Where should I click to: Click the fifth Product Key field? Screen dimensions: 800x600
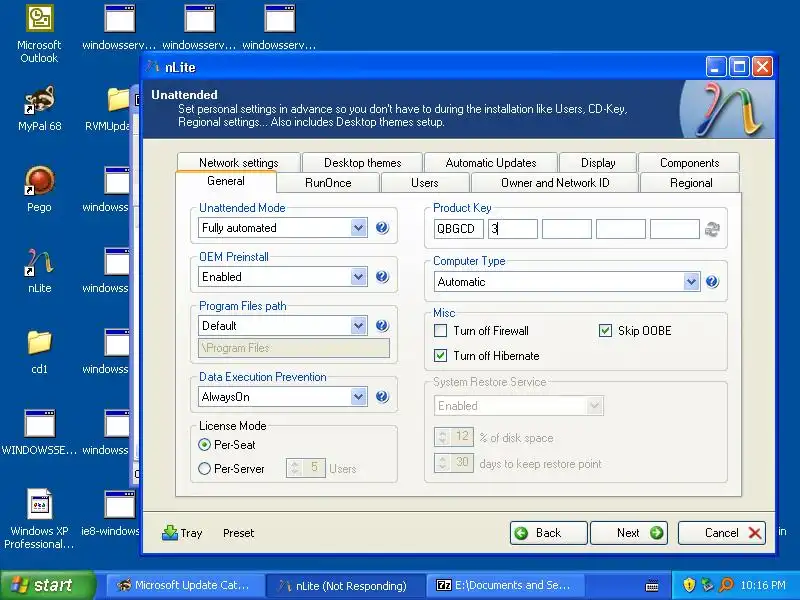674,229
